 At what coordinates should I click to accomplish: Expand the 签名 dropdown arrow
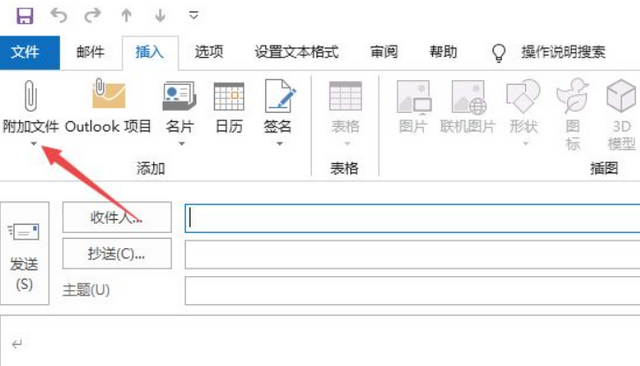[x=280, y=144]
